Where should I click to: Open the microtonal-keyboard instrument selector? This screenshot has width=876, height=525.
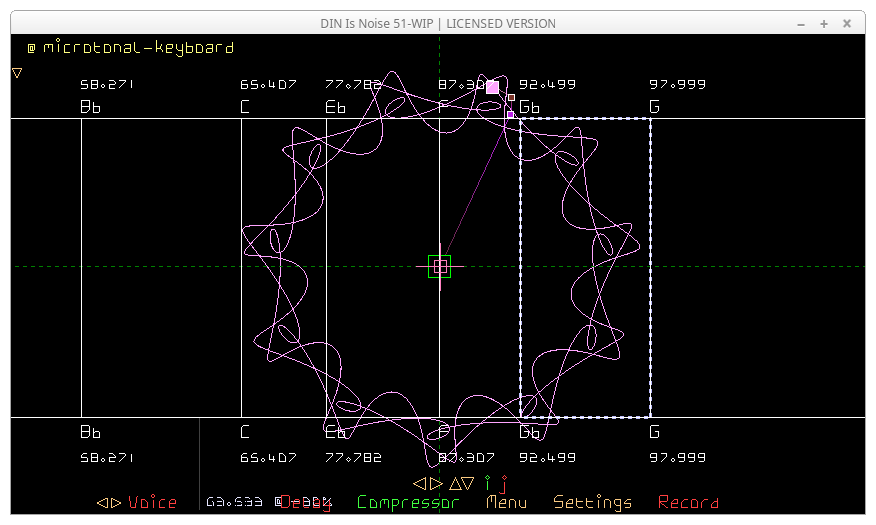(x=131, y=47)
